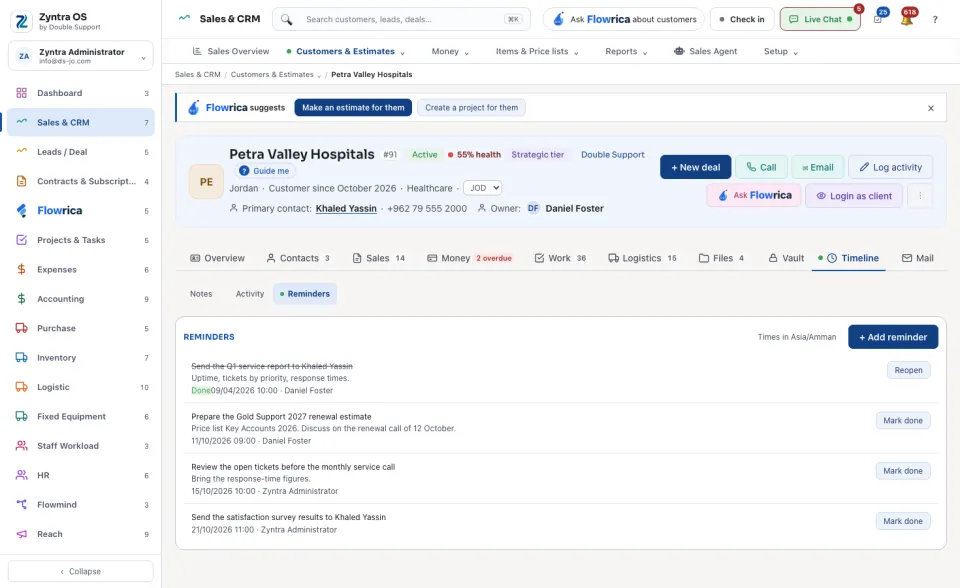
Task: Open the three-dot more actions menu
Action: click(920, 195)
